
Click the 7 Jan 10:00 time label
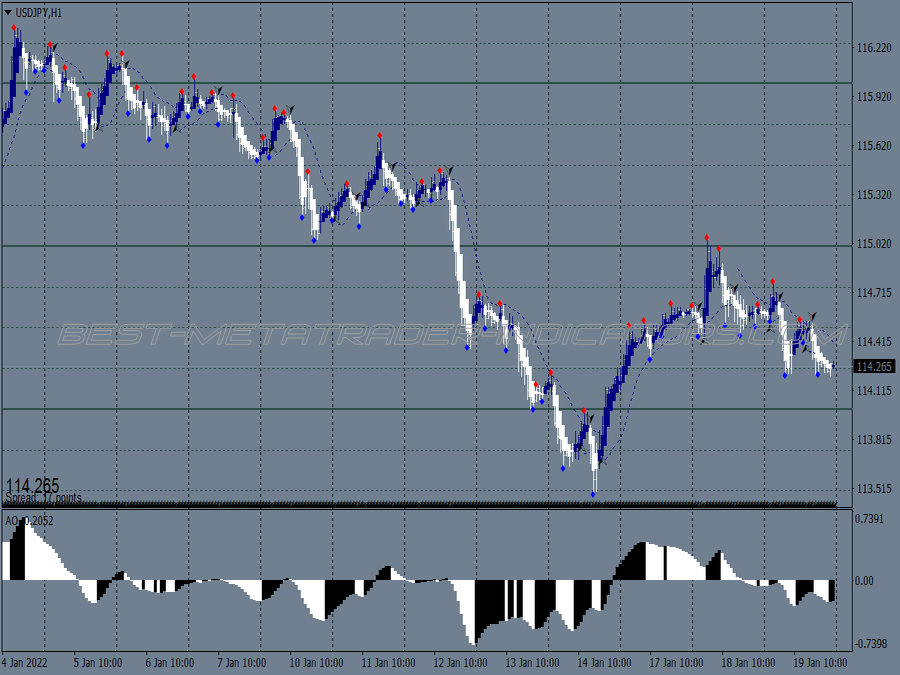[242, 663]
